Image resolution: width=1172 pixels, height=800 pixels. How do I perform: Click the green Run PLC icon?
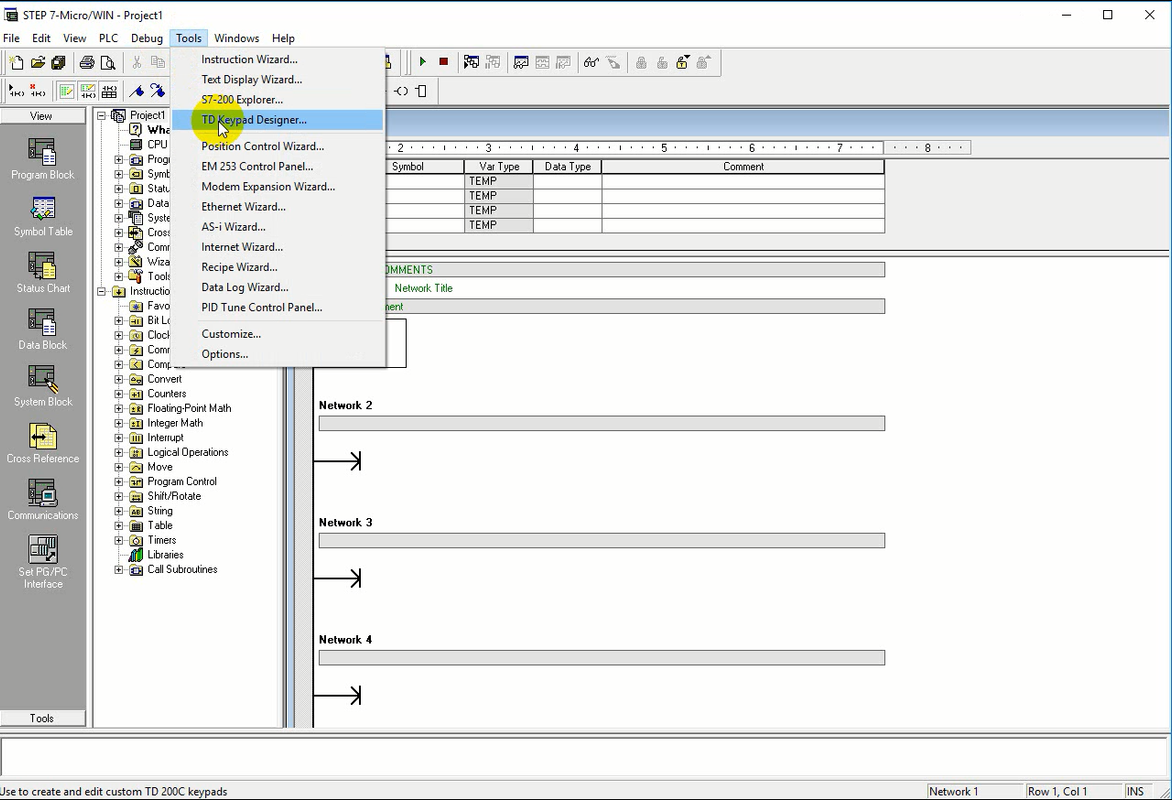coord(422,62)
